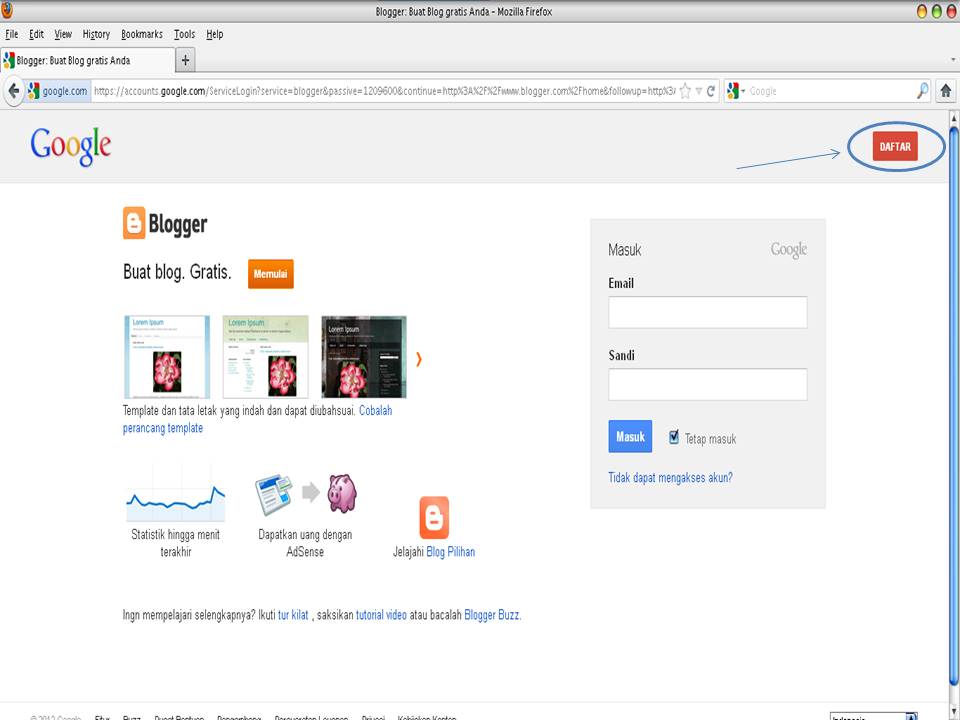
Task: Open the Blogger Buzz link
Action: pyautogui.click(x=492, y=615)
